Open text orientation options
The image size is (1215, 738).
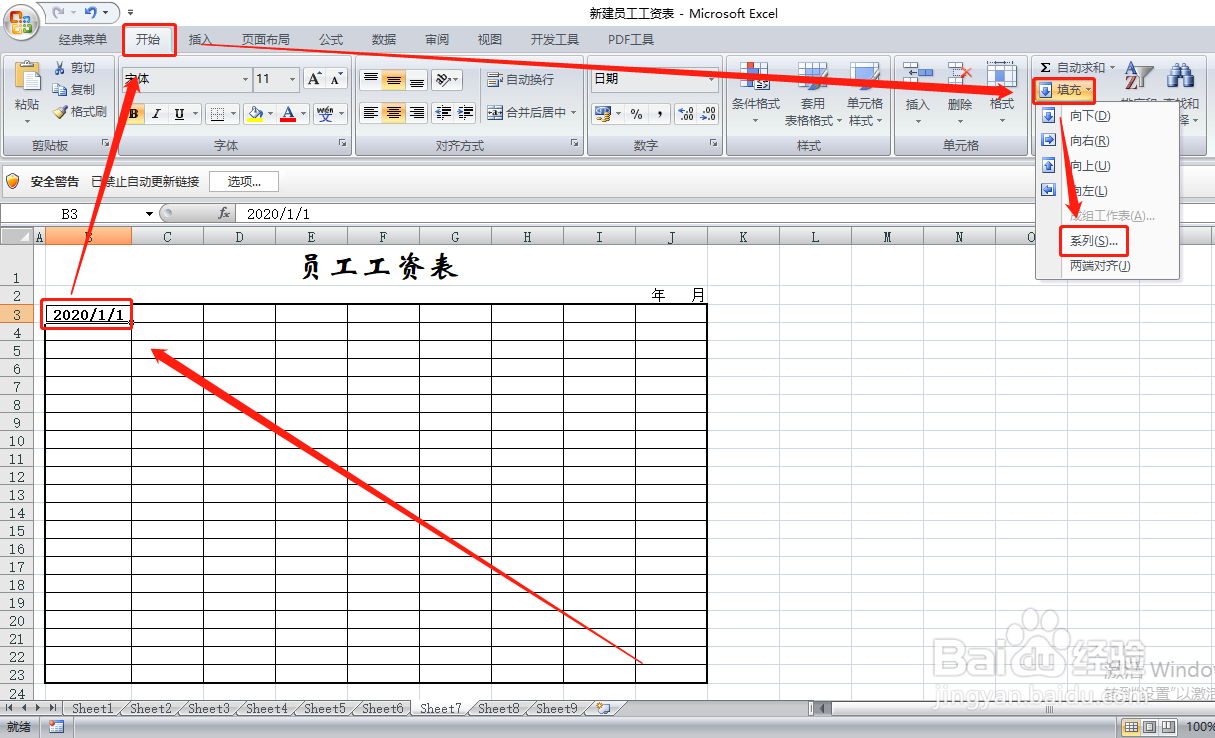(x=447, y=80)
